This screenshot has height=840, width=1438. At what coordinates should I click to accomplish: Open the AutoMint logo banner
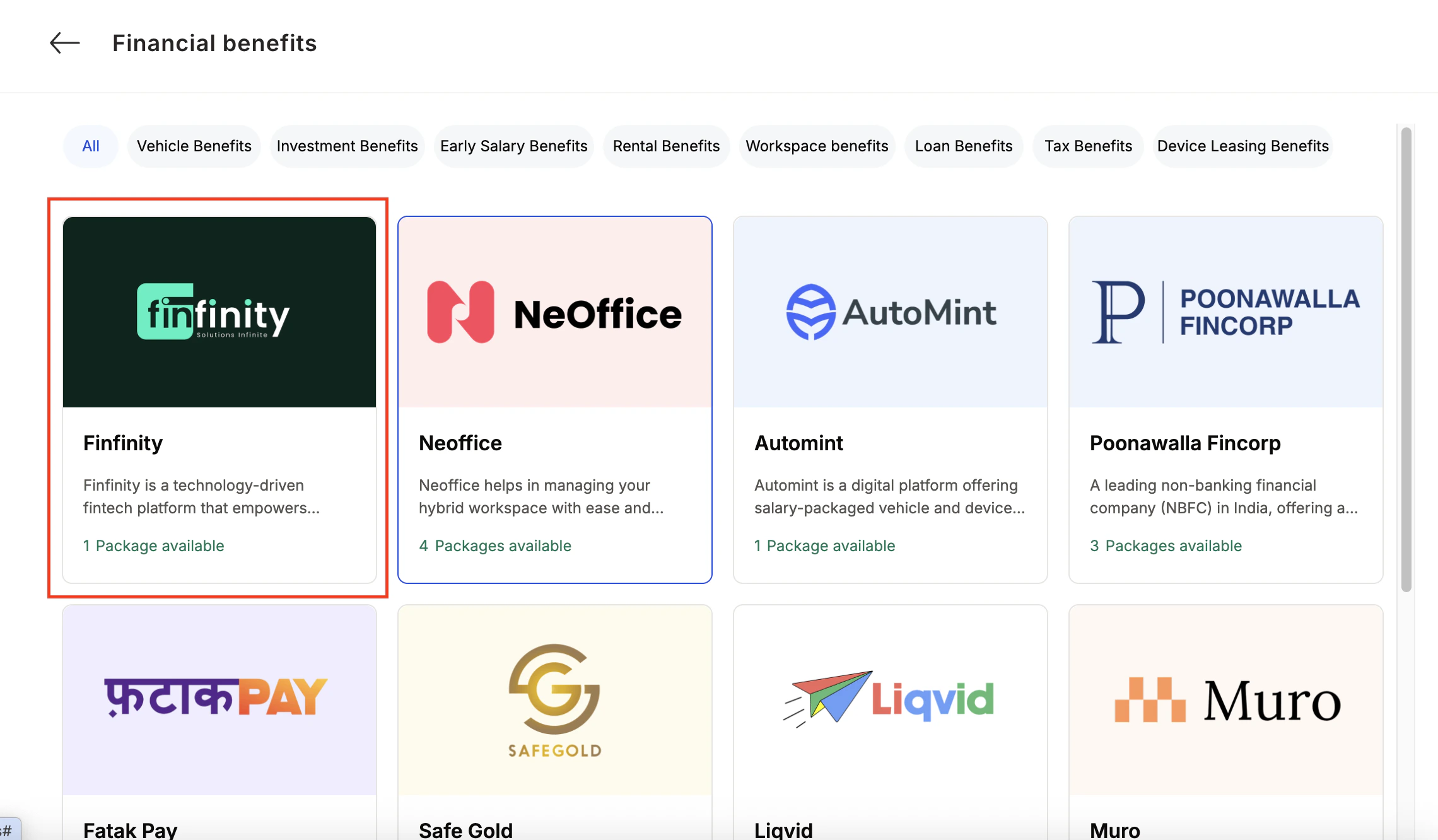click(891, 312)
